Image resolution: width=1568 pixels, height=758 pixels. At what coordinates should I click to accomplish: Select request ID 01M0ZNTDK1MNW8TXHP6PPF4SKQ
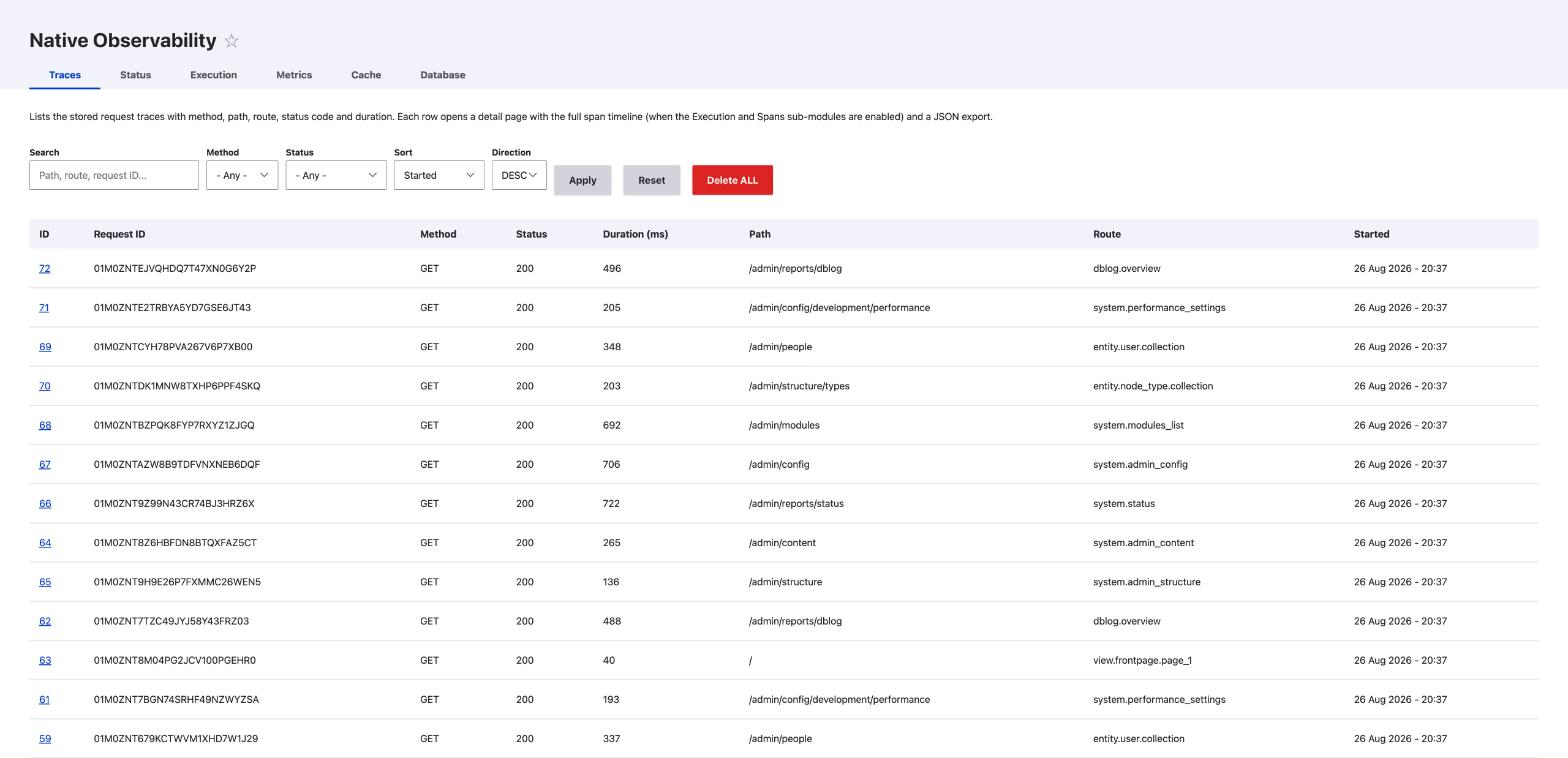click(177, 386)
